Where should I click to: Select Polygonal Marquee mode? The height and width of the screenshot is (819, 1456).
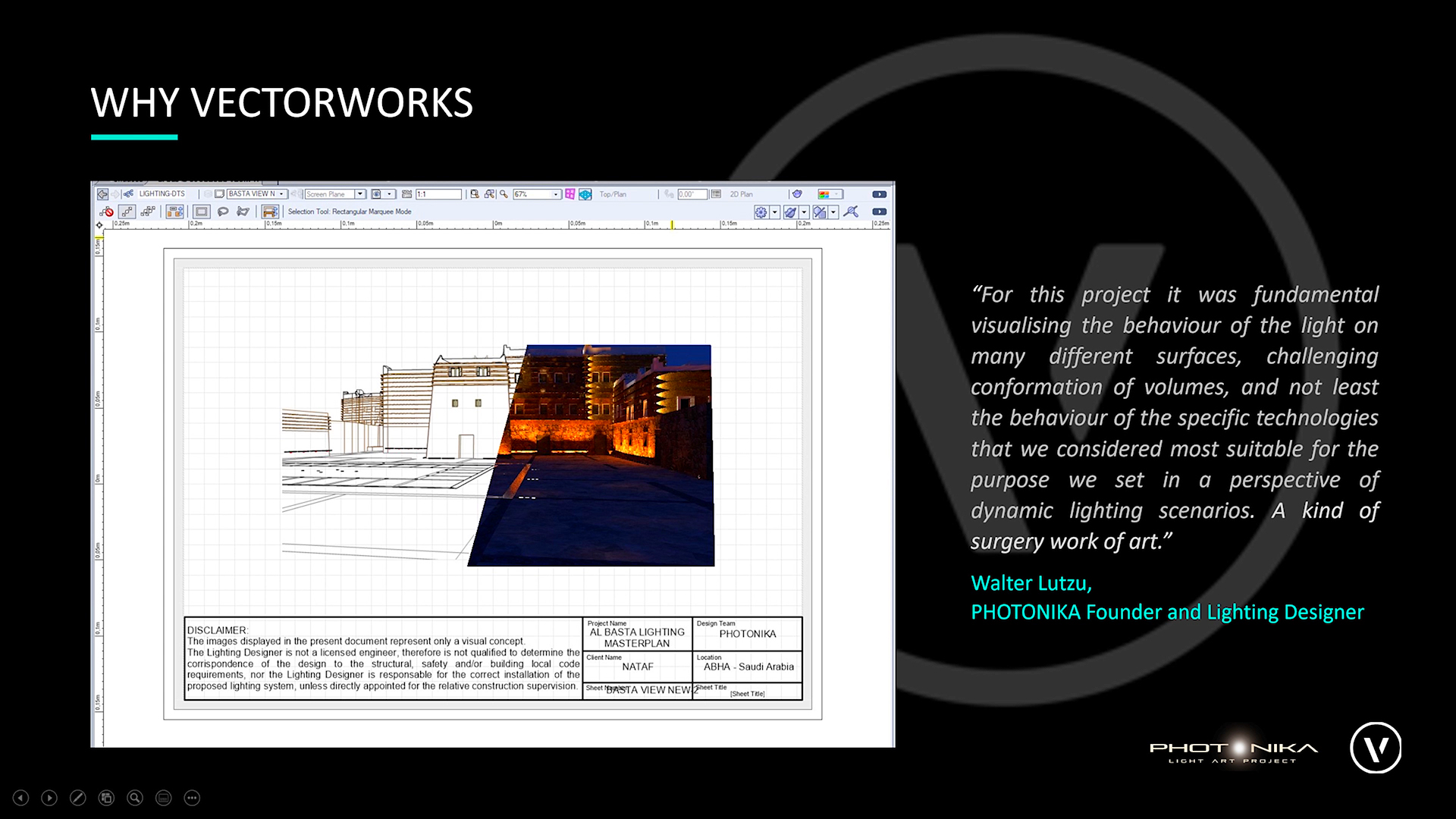click(243, 212)
